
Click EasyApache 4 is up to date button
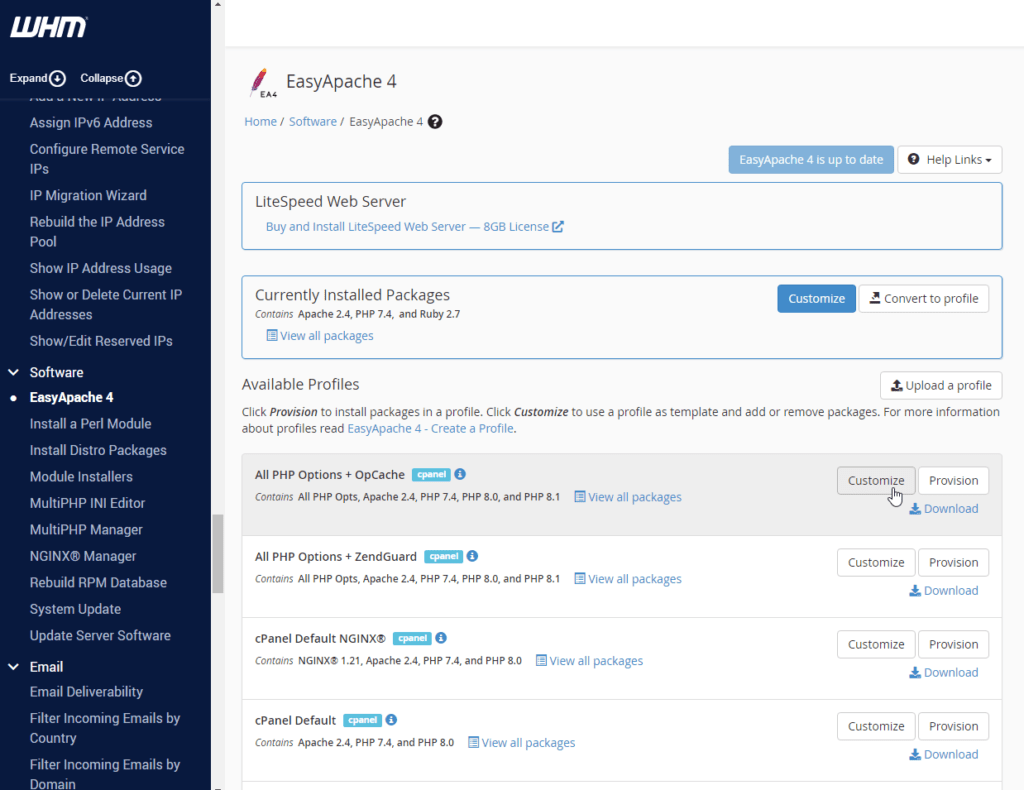811,160
